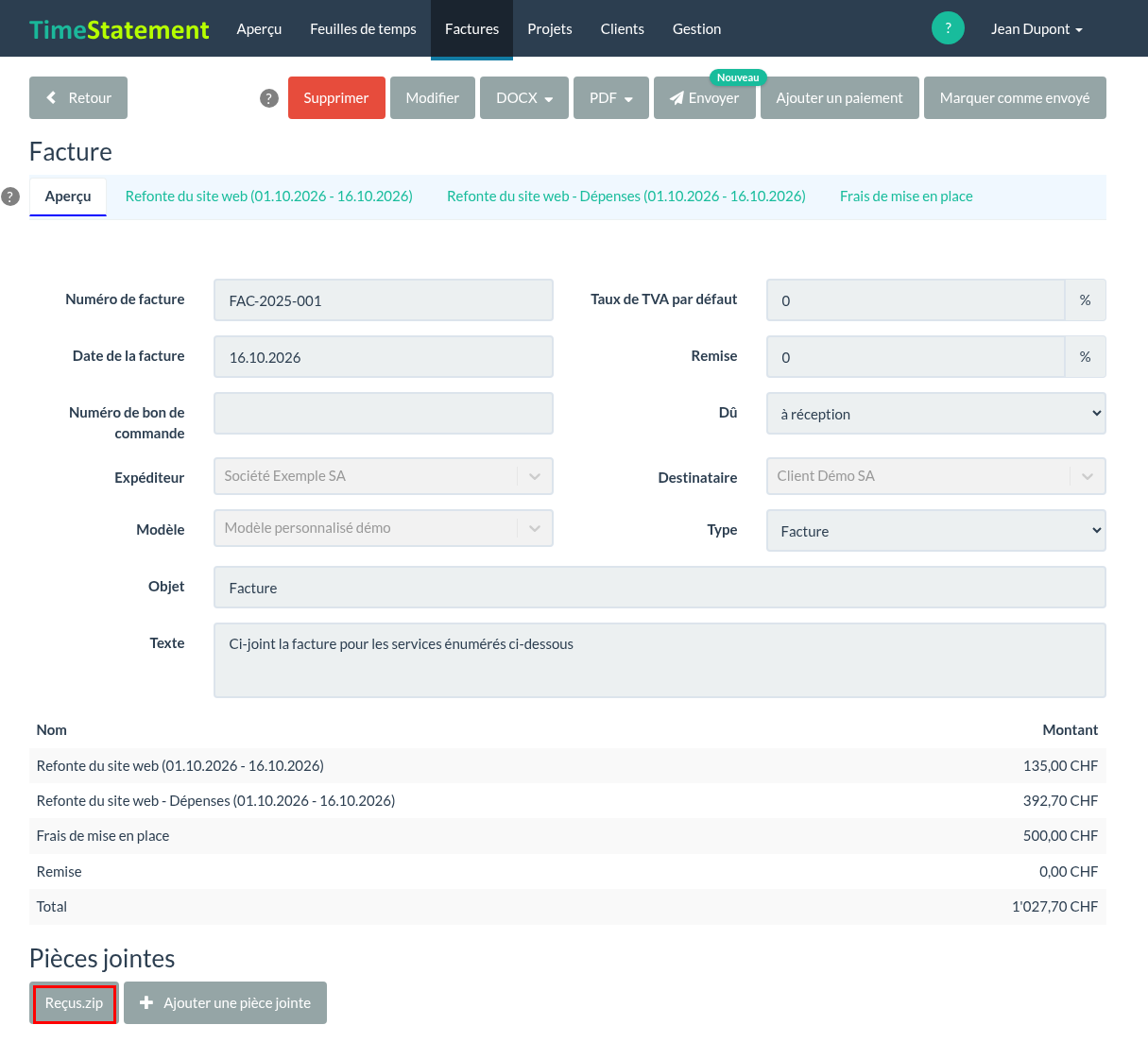This screenshot has height=1042, width=1148.
Task: Click the Frais de mise en place table row
Action: pyautogui.click(x=568, y=836)
